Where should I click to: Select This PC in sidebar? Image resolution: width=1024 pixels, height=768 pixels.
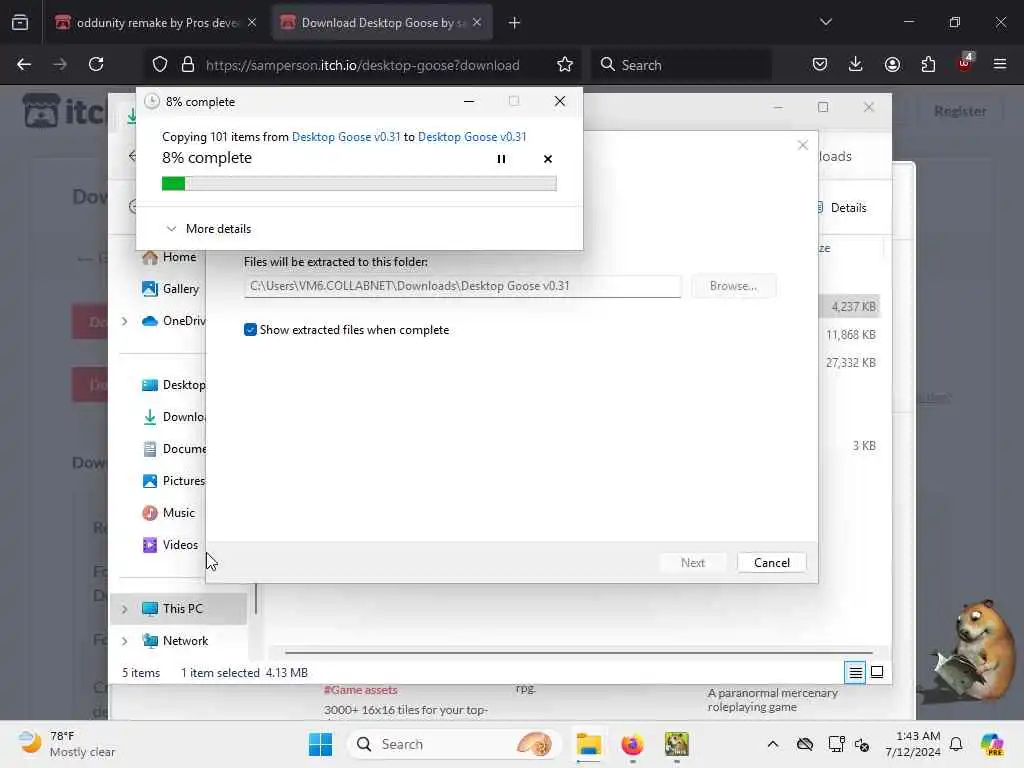click(x=179, y=609)
